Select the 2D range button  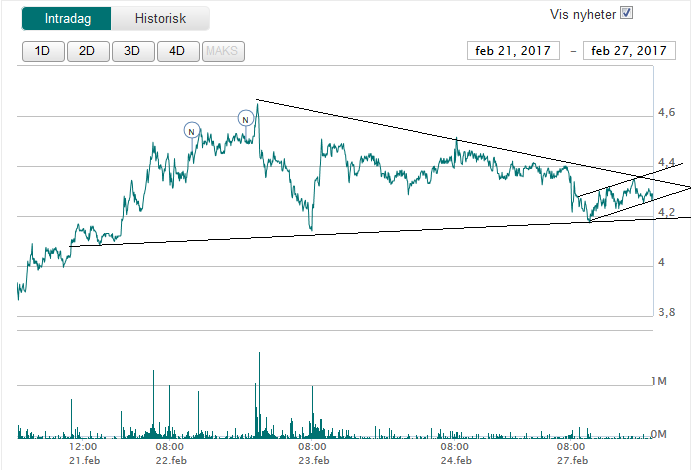pyautogui.click(x=87, y=51)
